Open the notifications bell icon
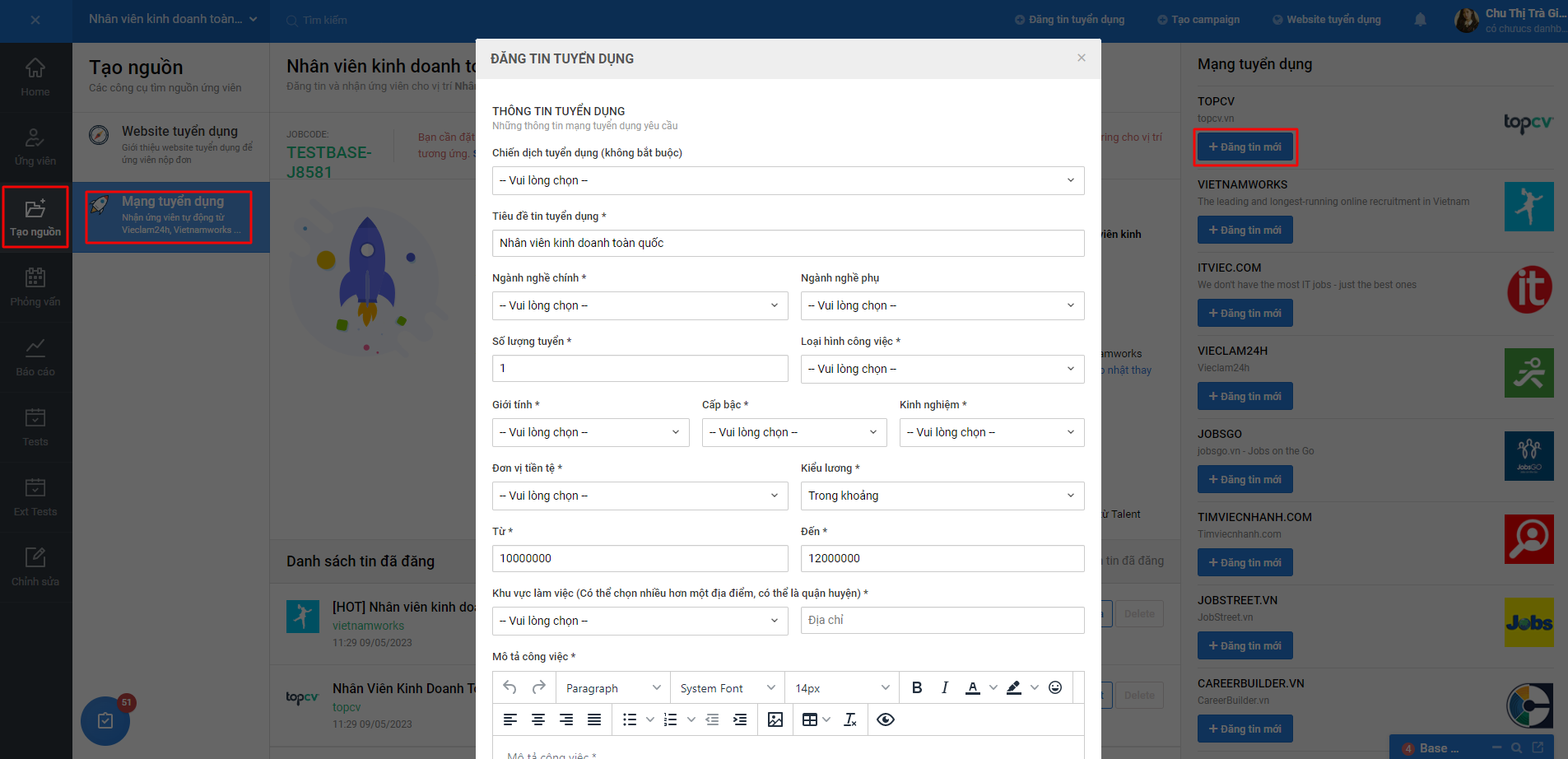The width and height of the screenshot is (1568, 759). coord(1420,20)
